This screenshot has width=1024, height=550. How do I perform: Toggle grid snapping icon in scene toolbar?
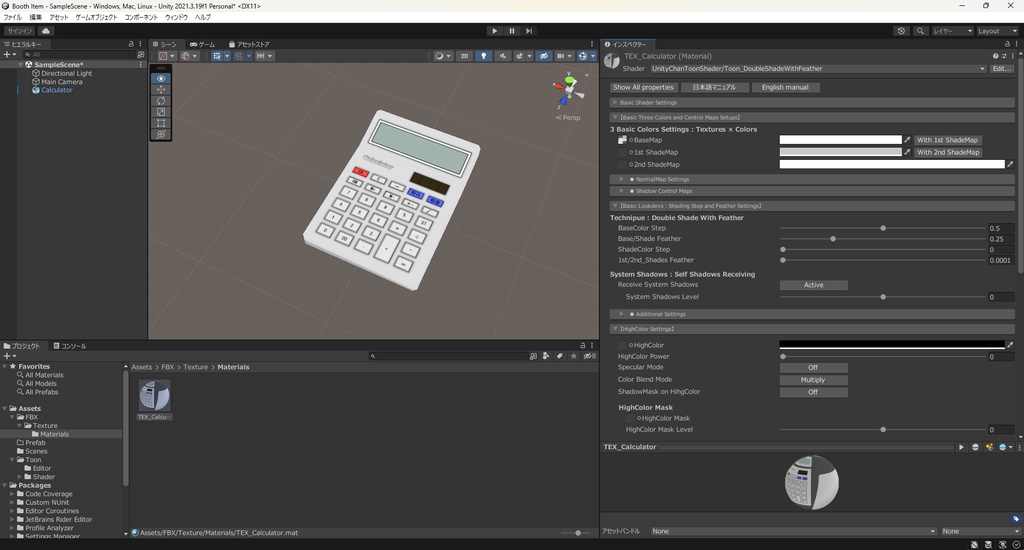(239, 56)
